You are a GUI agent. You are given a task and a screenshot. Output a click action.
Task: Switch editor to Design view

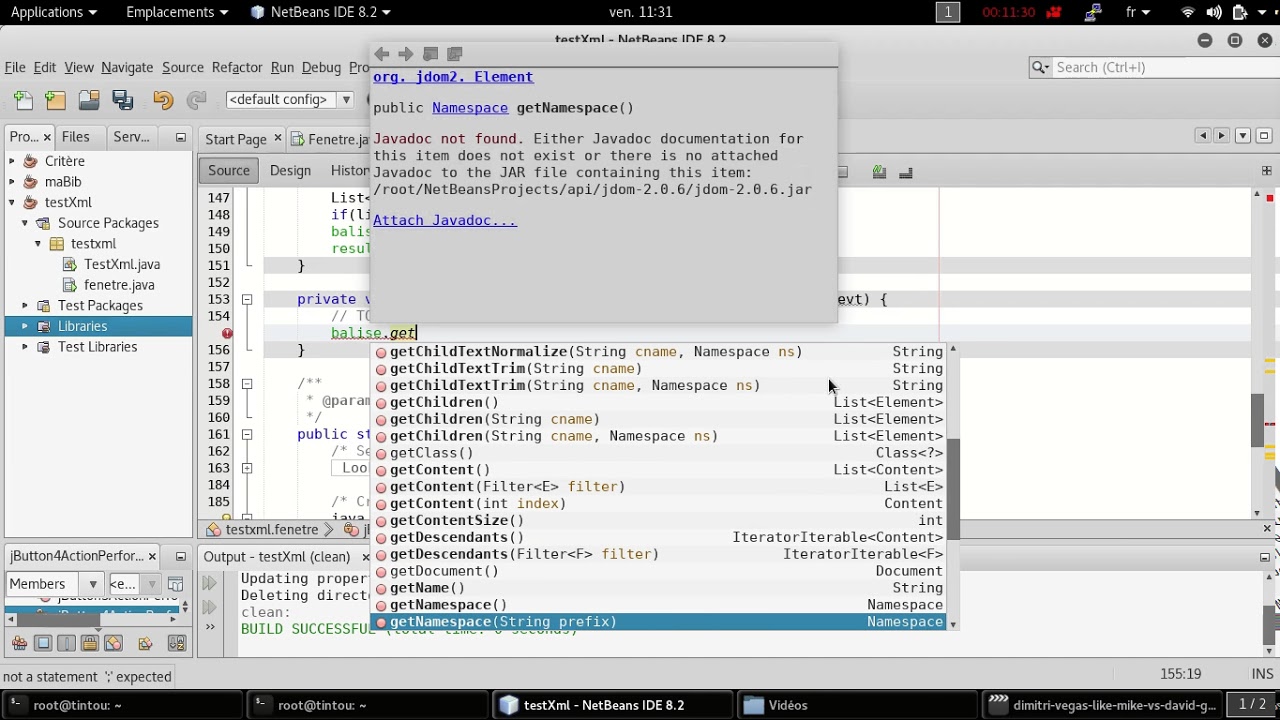290,170
